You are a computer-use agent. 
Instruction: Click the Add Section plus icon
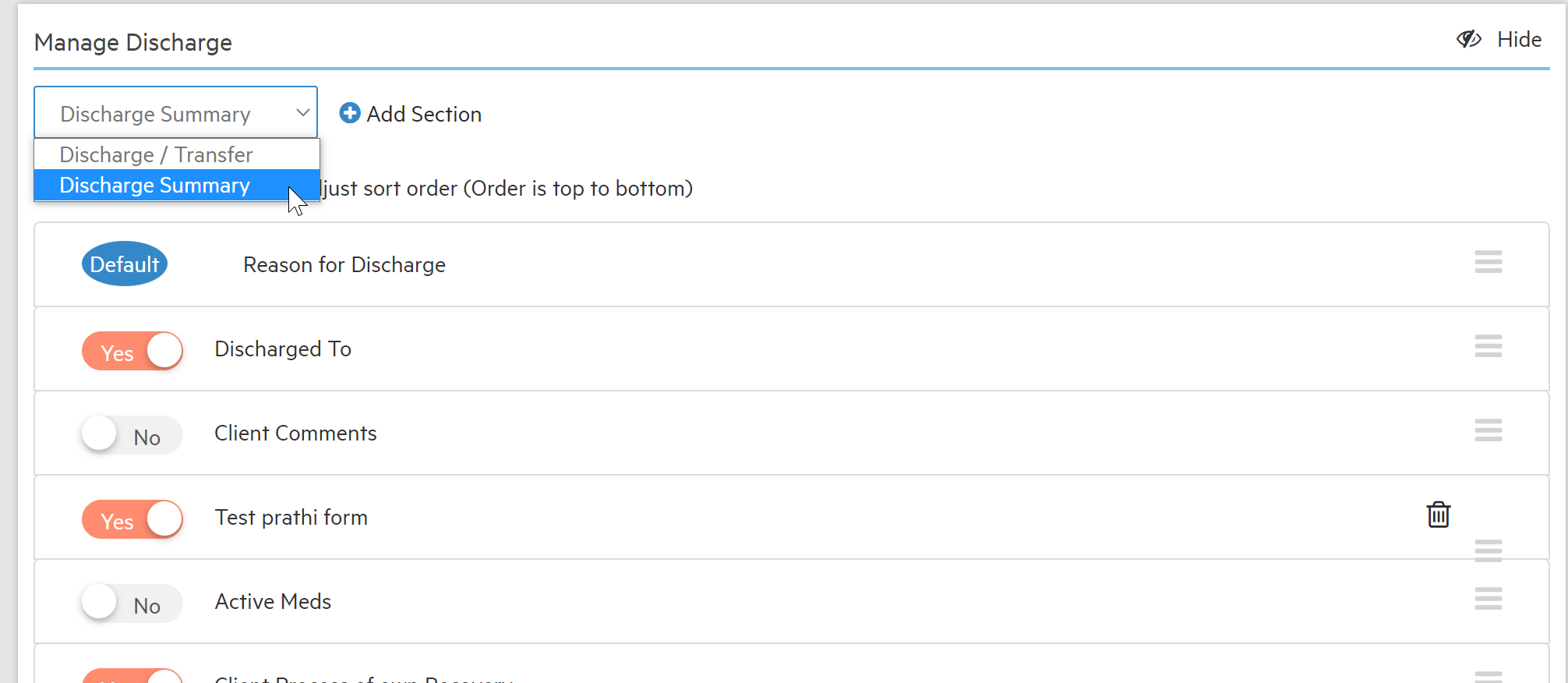(350, 113)
